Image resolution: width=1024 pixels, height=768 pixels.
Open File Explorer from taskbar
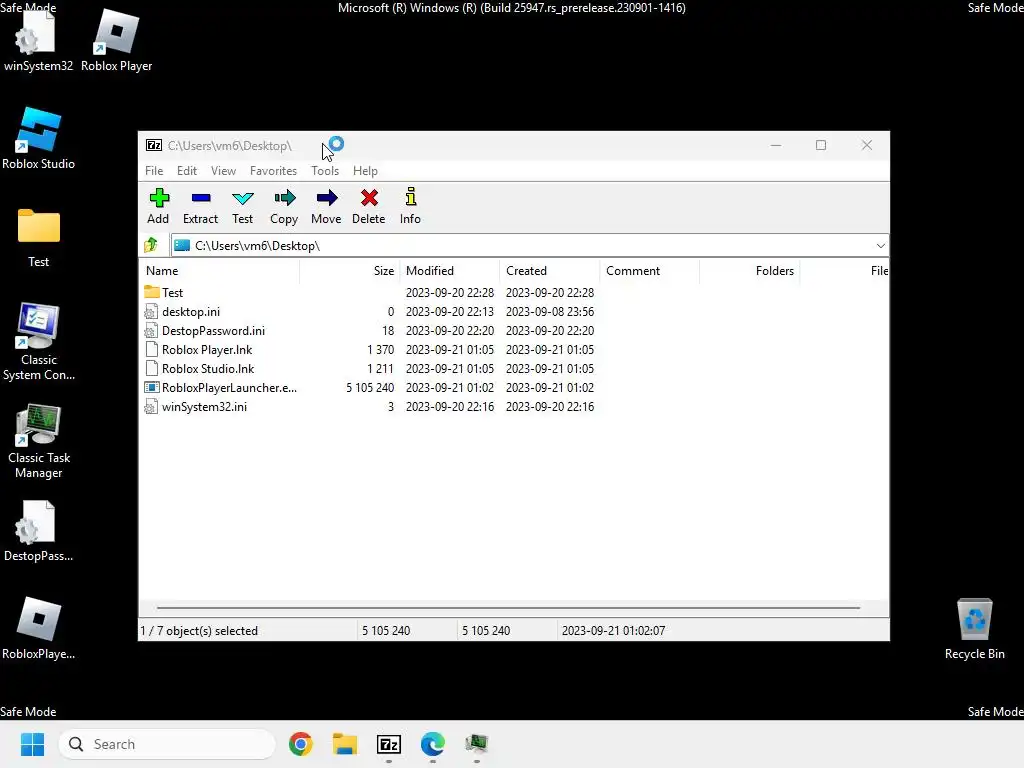[345, 744]
